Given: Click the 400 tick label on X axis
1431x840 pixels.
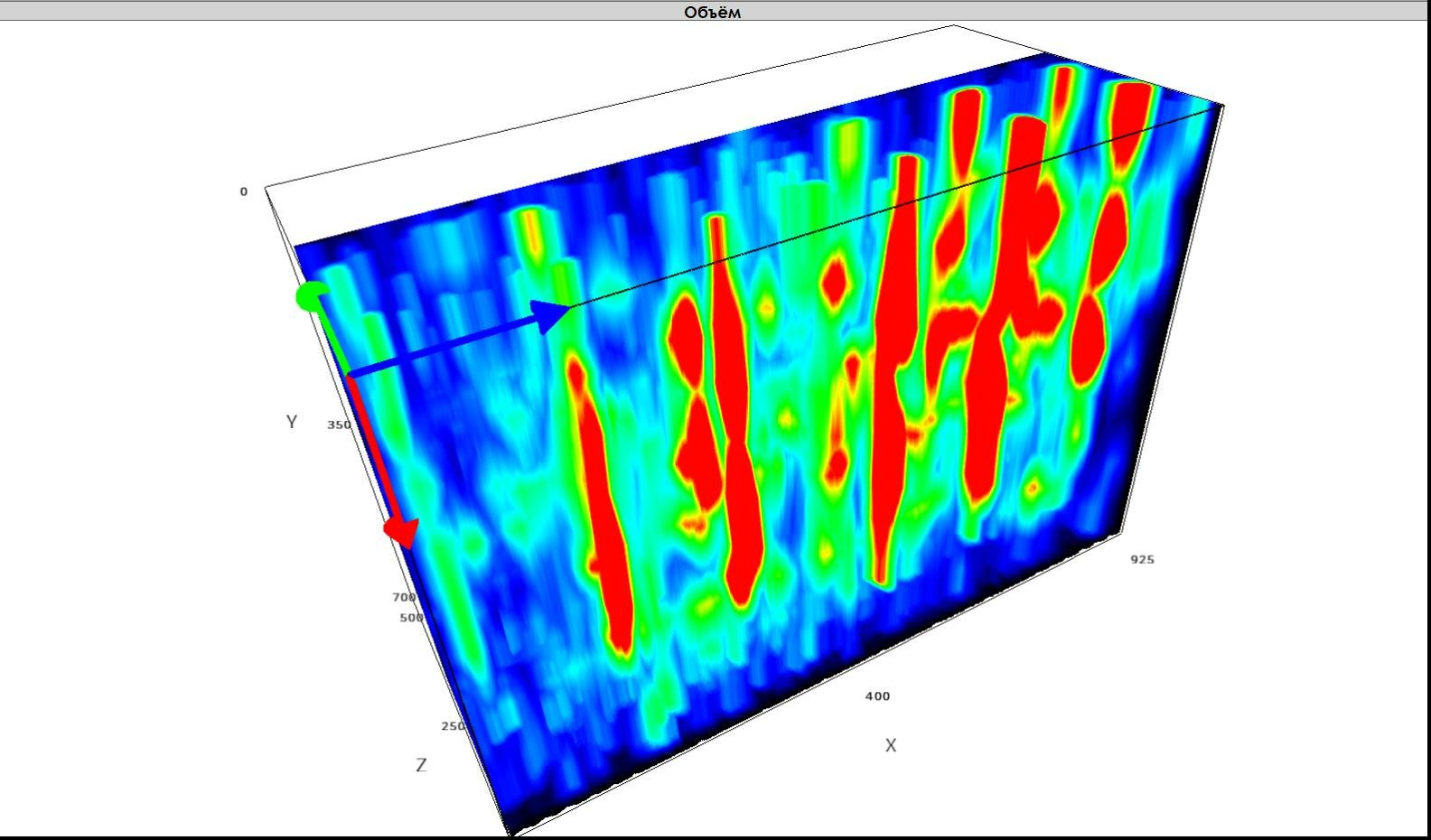Looking at the screenshot, I should (877, 695).
